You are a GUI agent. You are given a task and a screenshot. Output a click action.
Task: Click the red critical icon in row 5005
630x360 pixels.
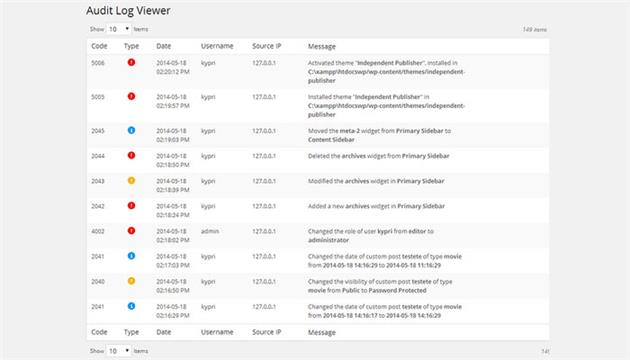pos(131,96)
